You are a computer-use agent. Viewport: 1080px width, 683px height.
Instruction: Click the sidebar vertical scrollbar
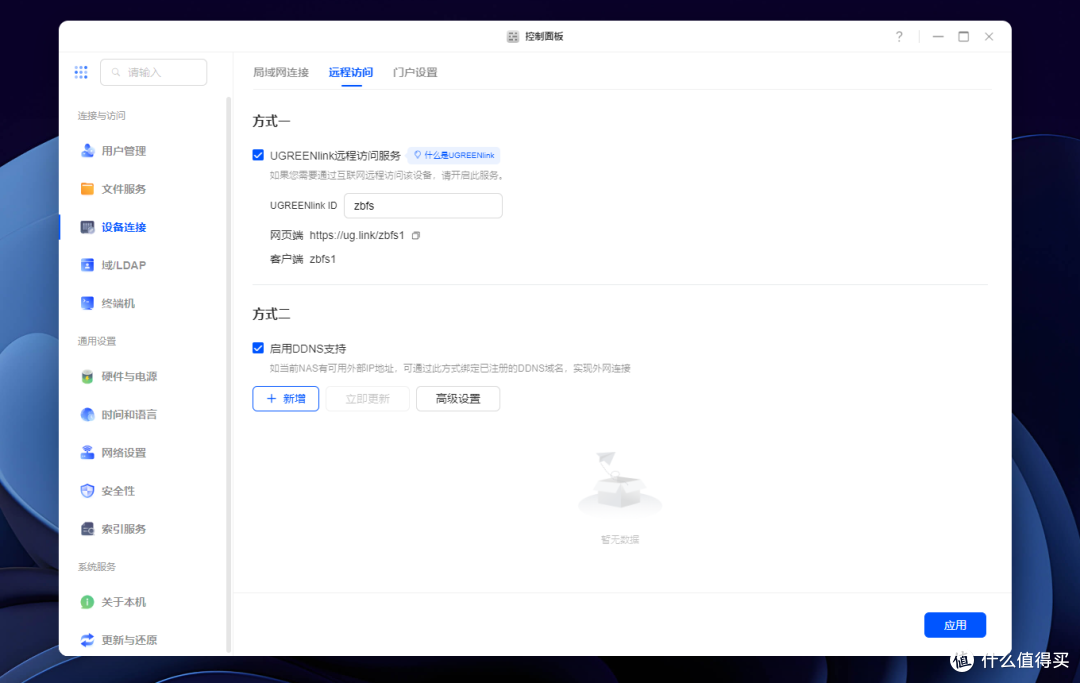point(229,375)
